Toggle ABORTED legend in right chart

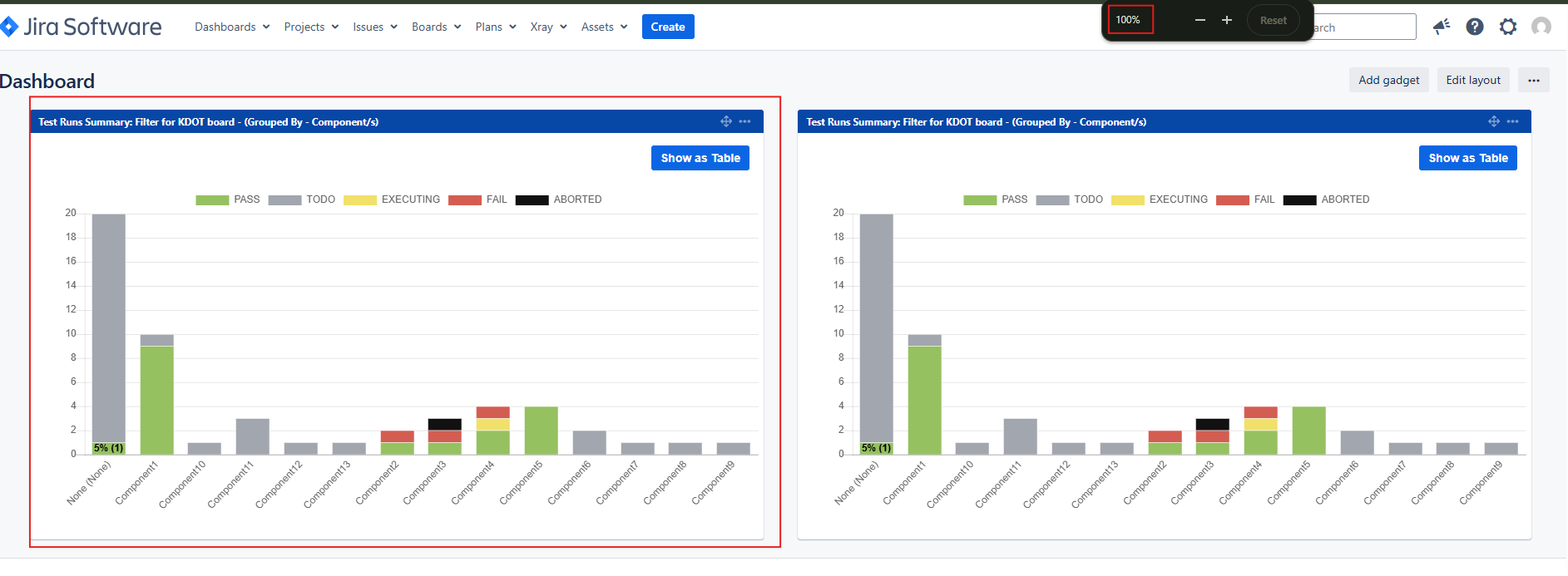(x=1326, y=199)
